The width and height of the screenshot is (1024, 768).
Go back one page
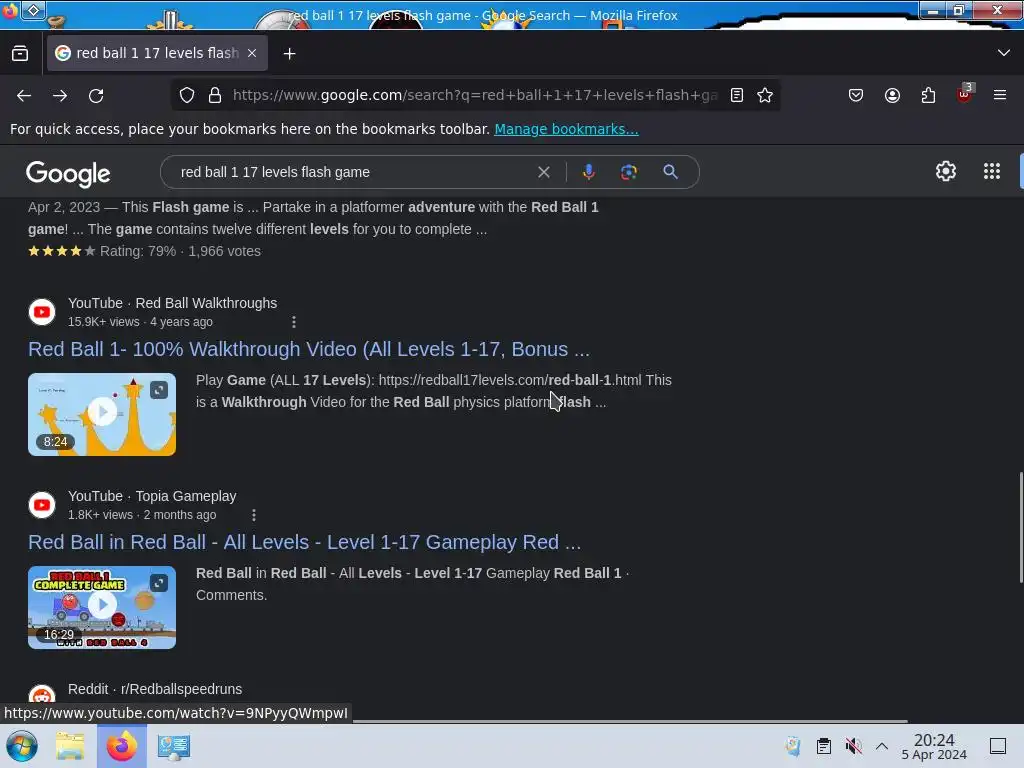[24, 95]
